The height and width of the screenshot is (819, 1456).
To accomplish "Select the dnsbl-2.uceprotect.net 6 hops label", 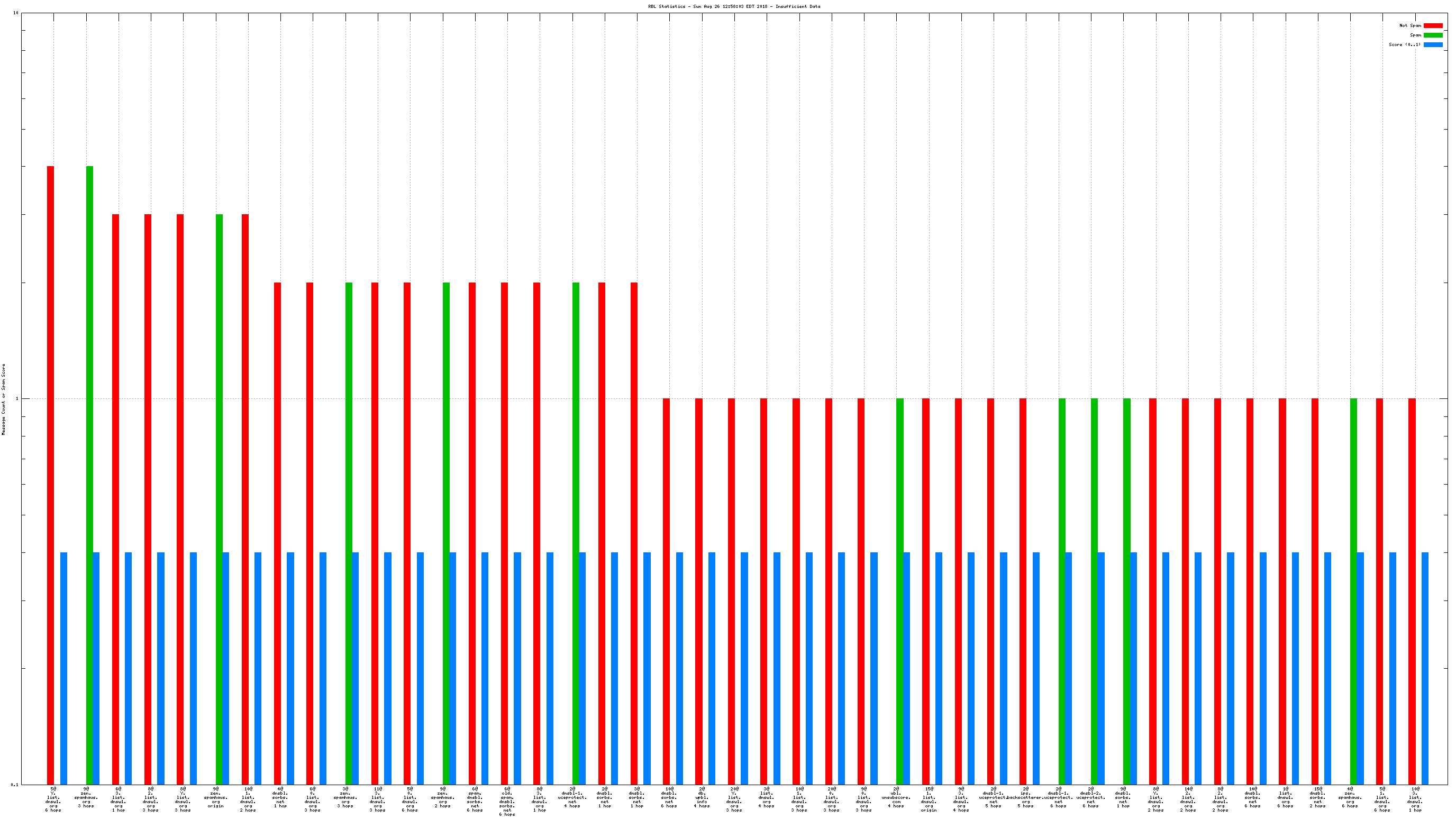I will pos(1090,797).
